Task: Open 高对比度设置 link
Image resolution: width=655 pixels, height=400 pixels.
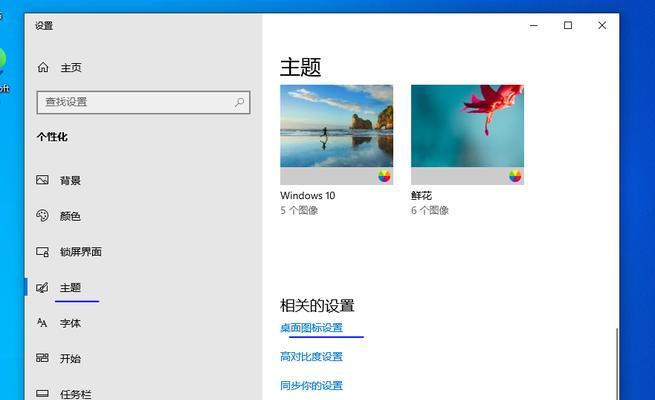Action: coord(312,357)
